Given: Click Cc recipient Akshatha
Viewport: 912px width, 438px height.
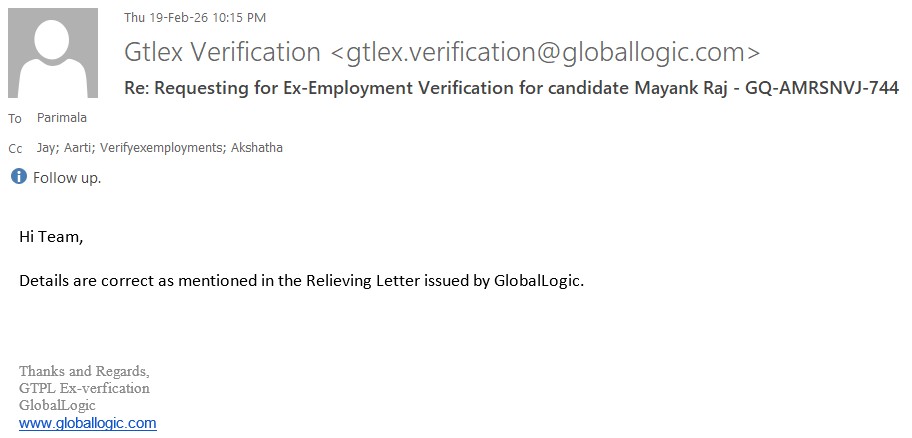Looking at the screenshot, I should tap(257, 148).
